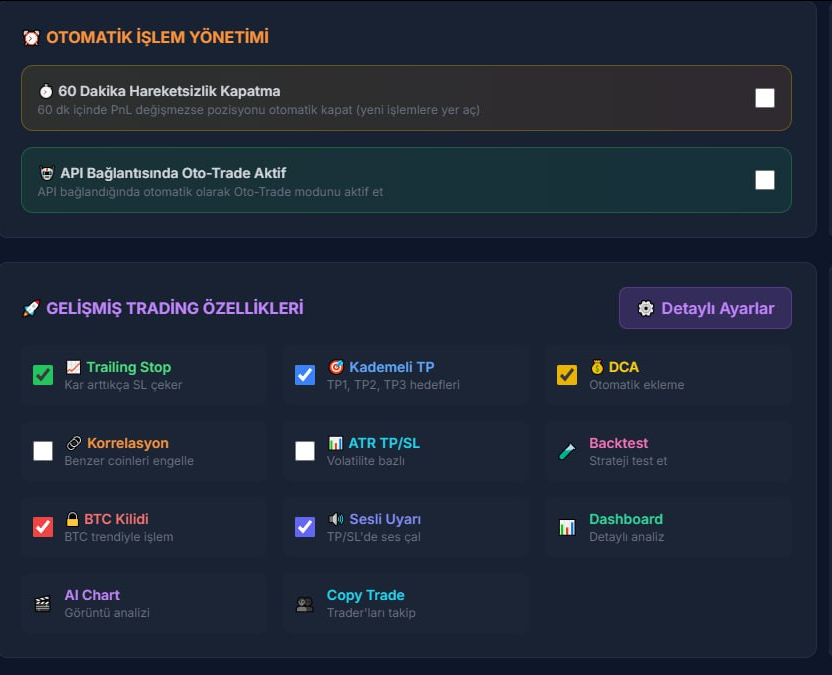
Task: Click 'API bağlandığında otomatik olarak' description
Action: [210, 192]
